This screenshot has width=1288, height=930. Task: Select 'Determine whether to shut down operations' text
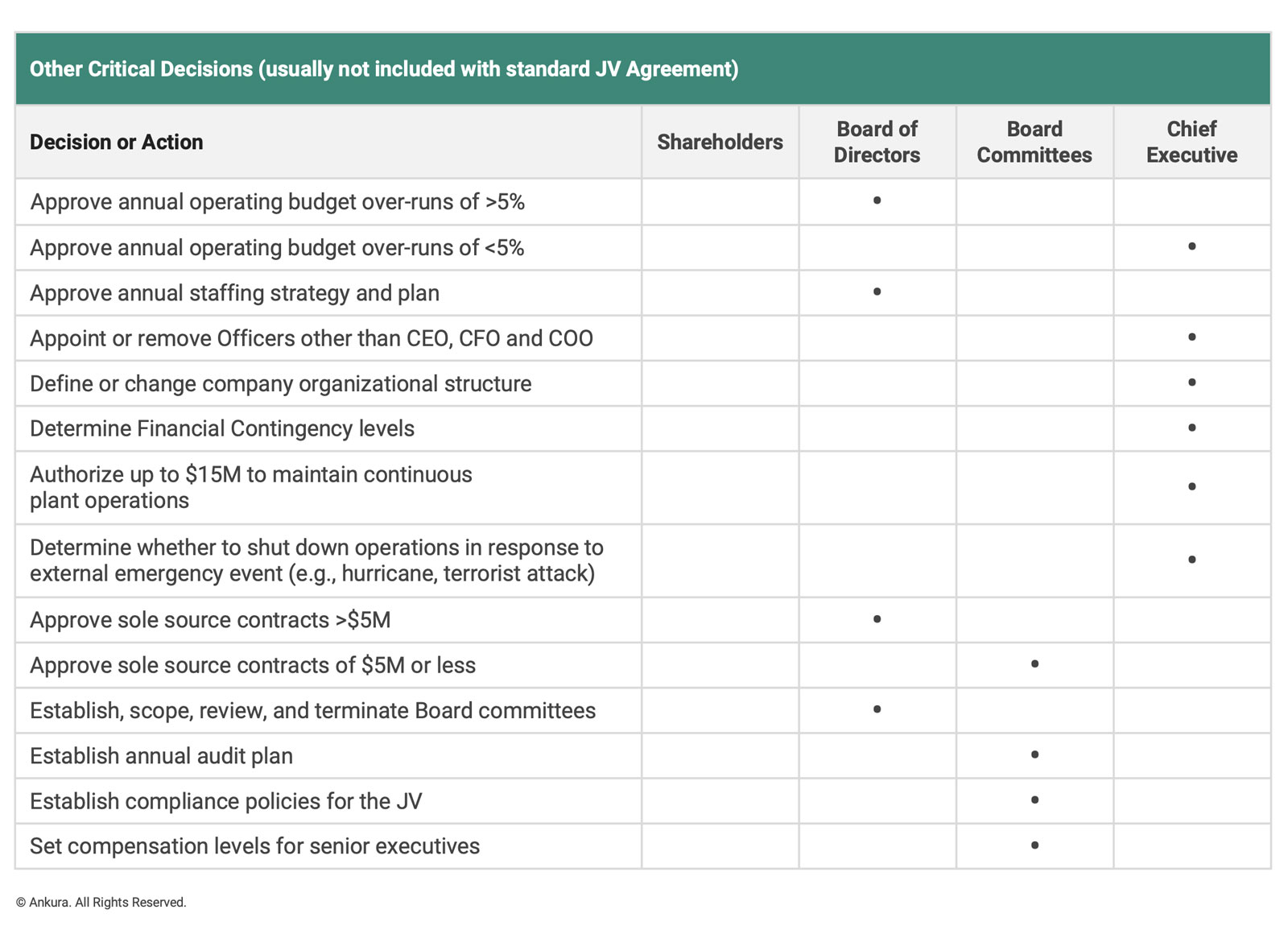(317, 560)
